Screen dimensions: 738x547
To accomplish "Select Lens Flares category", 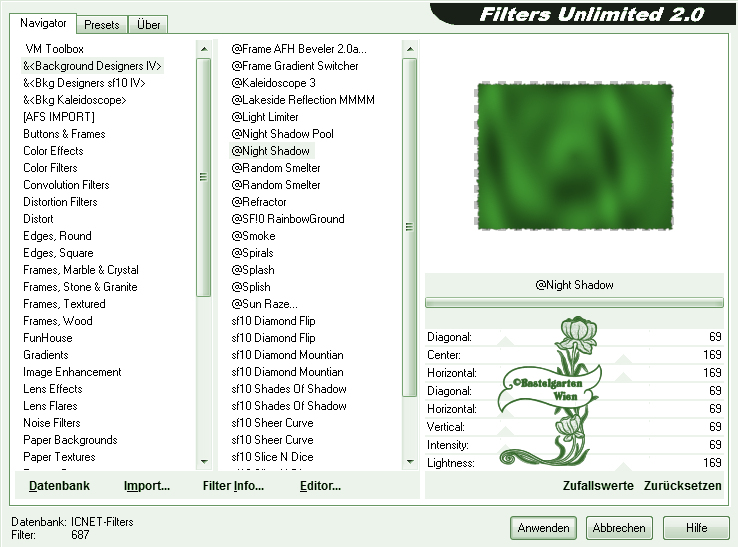I will tap(50, 406).
